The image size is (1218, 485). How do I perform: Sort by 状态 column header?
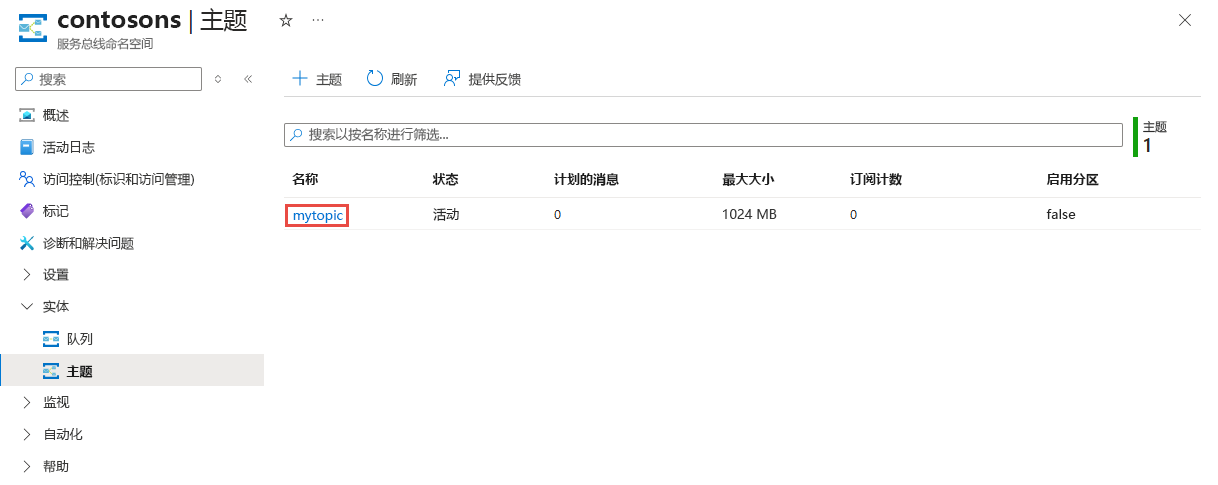pyautogui.click(x=446, y=180)
